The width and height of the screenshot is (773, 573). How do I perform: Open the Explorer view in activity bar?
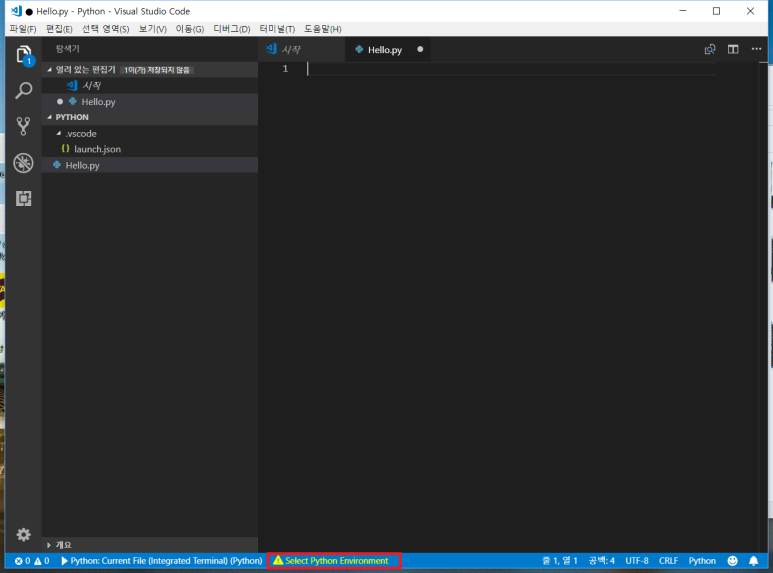click(x=24, y=54)
